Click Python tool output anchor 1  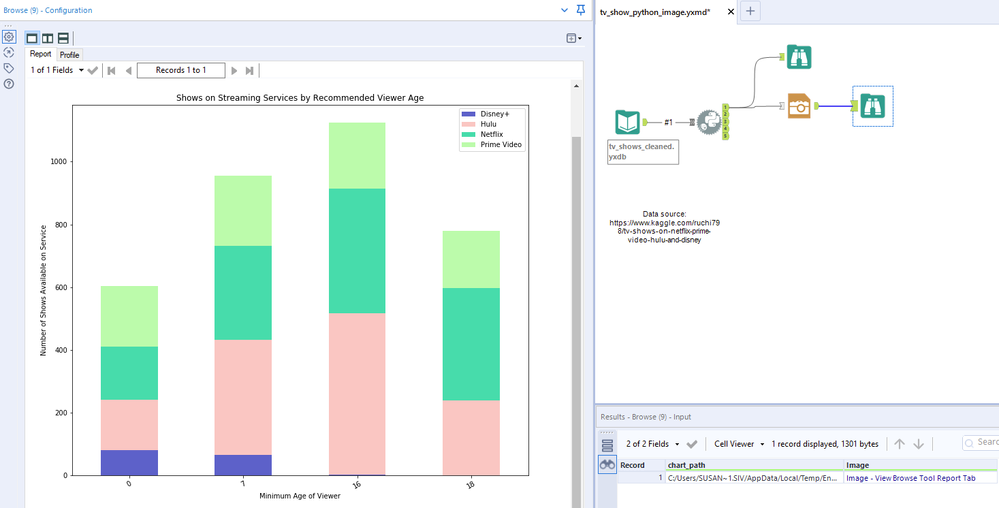click(725, 106)
